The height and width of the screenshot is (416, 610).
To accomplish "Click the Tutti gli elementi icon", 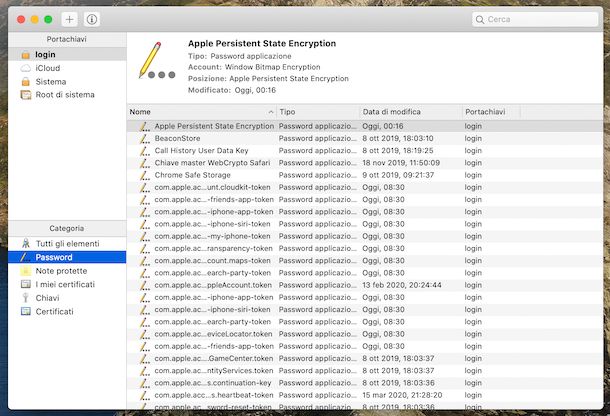I will coord(26,244).
